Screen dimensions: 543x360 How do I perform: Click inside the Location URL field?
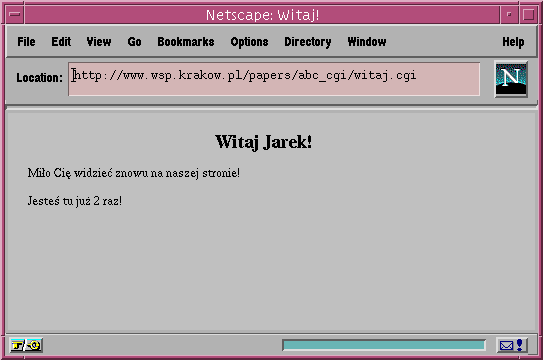click(274, 79)
